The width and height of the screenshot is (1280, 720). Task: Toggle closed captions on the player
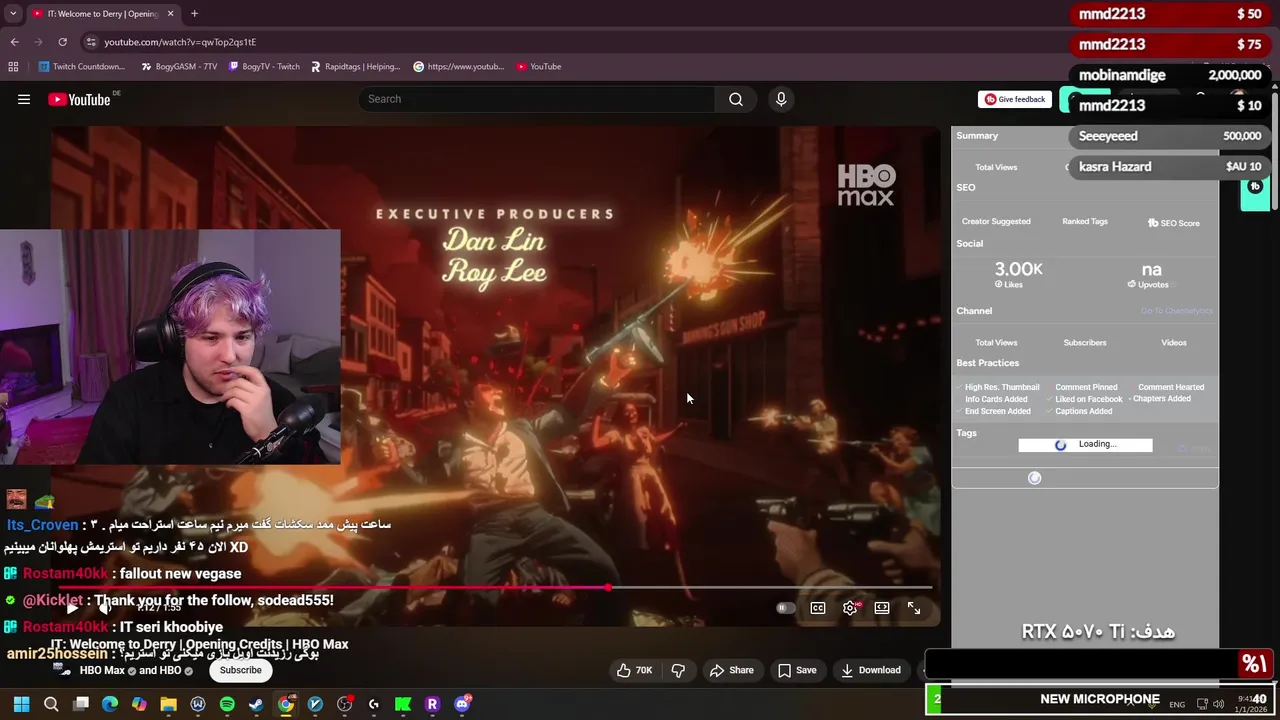tap(818, 608)
